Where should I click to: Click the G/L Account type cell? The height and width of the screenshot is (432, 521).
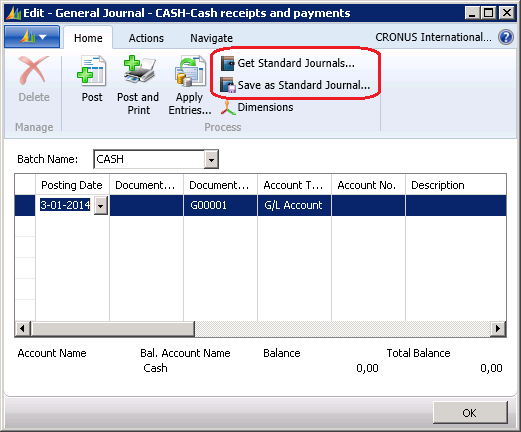tap(294, 205)
